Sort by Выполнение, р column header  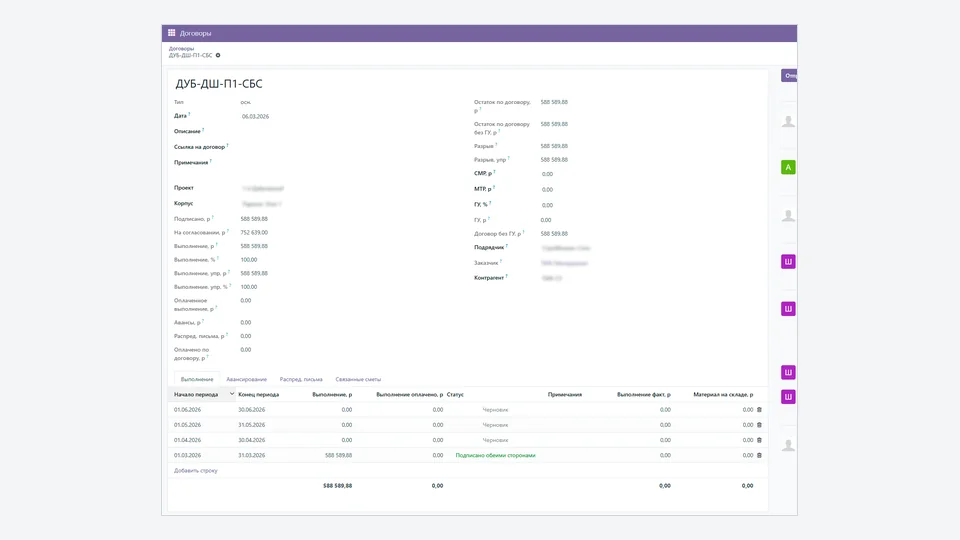point(332,394)
